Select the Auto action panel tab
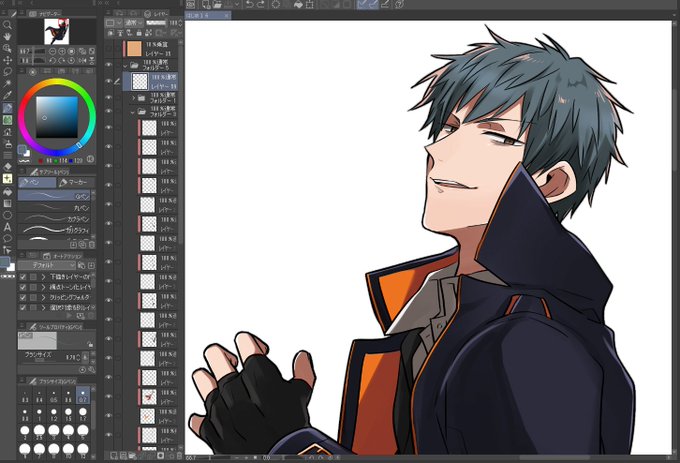The image size is (680, 463). click(x=62, y=256)
